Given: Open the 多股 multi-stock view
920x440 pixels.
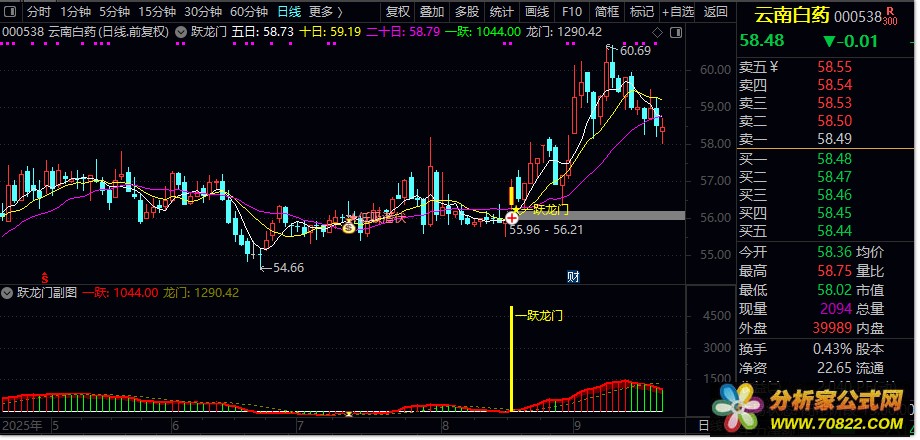Looking at the screenshot, I should point(466,11).
